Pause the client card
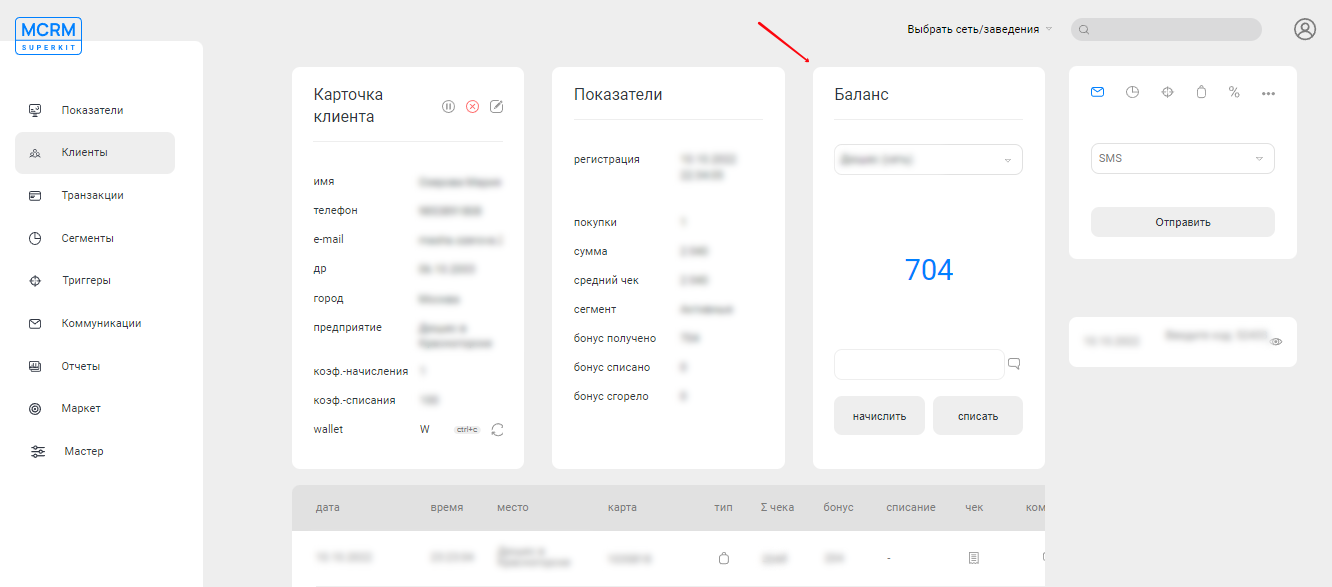The width and height of the screenshot is (1332, 587). point(449,106)
